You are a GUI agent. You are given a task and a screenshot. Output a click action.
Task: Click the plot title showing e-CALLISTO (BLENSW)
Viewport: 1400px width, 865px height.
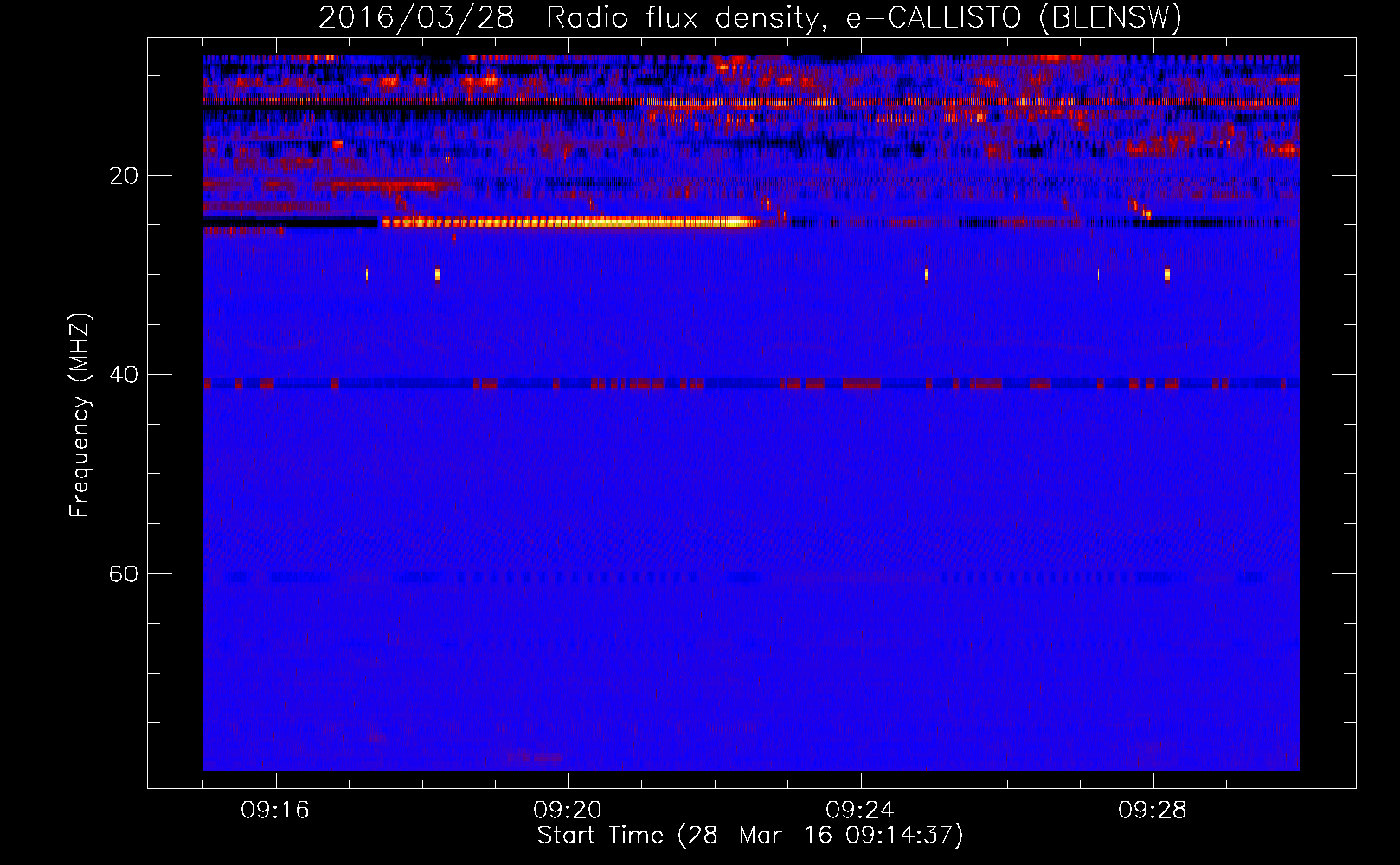coord(750,17)
